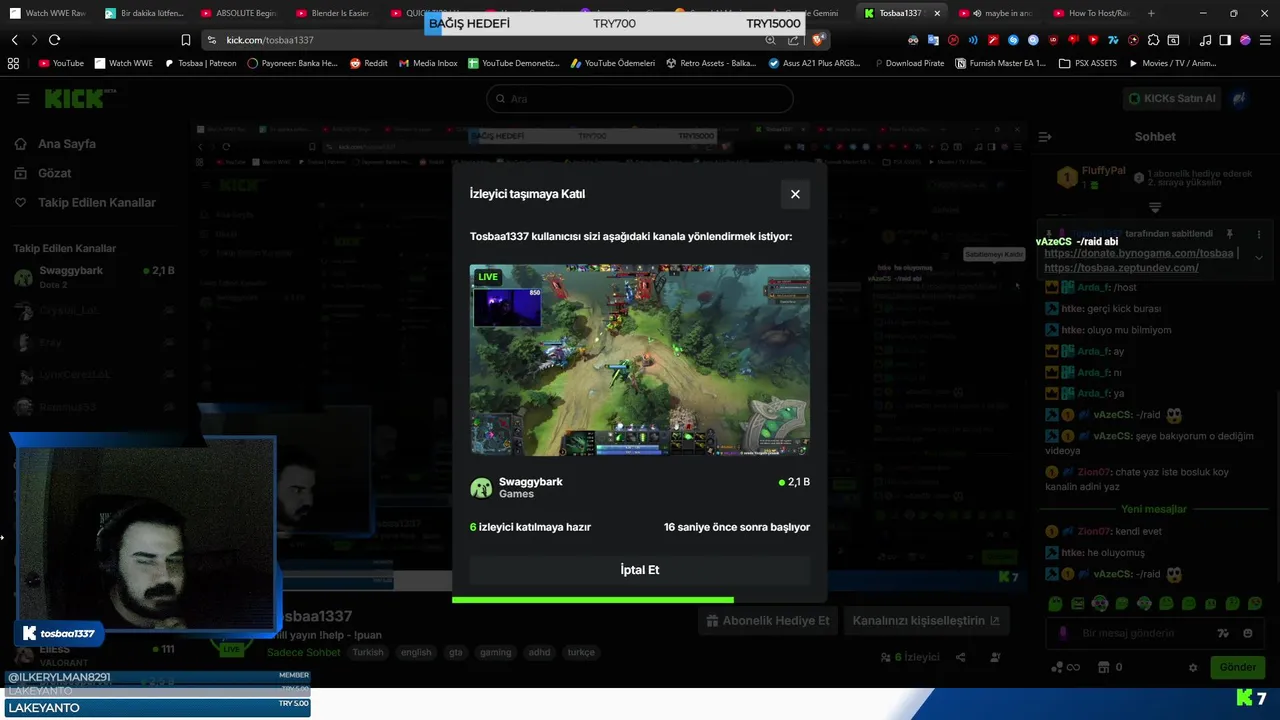Viewport: 1280px width, 720px height.
Task: Toggle the browser sidebar panel icon
Action: [x=1225, y=40]
